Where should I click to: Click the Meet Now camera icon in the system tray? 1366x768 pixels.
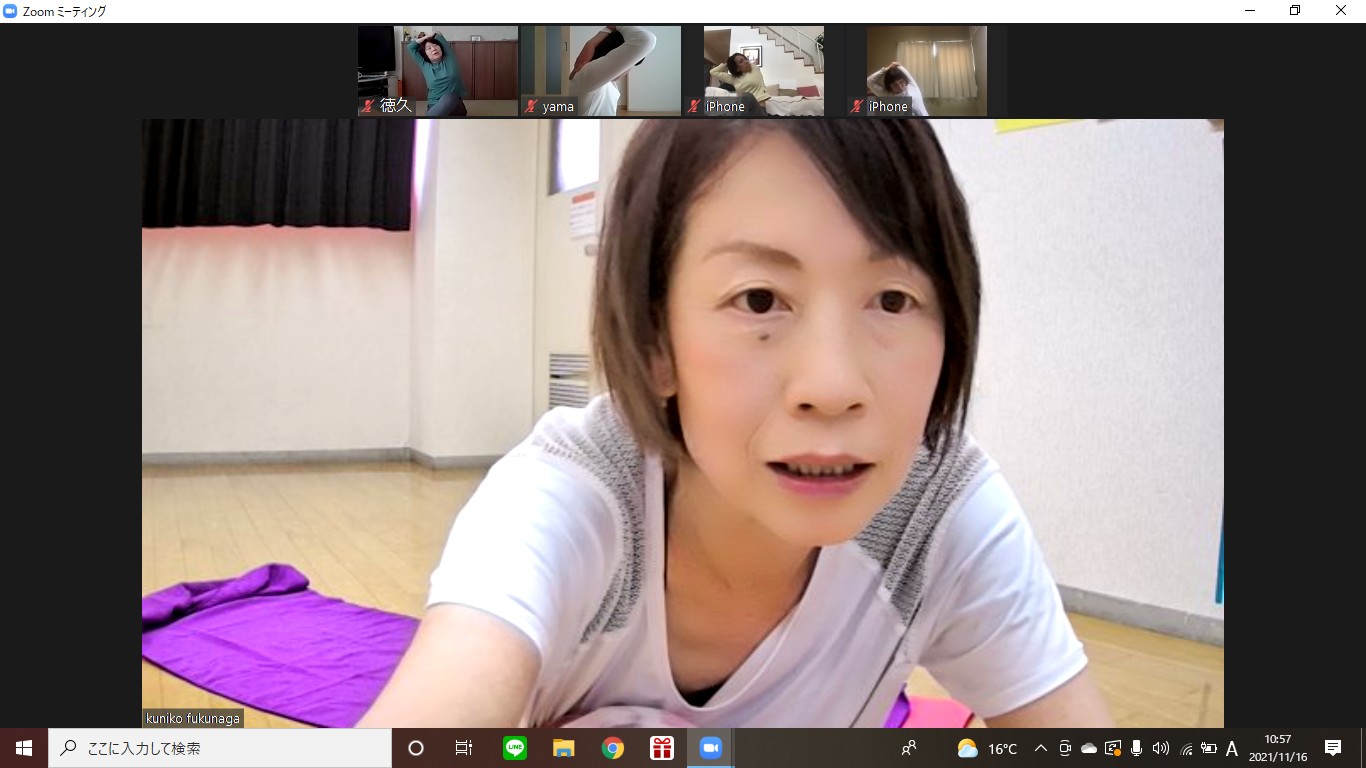coord(1065,748)
